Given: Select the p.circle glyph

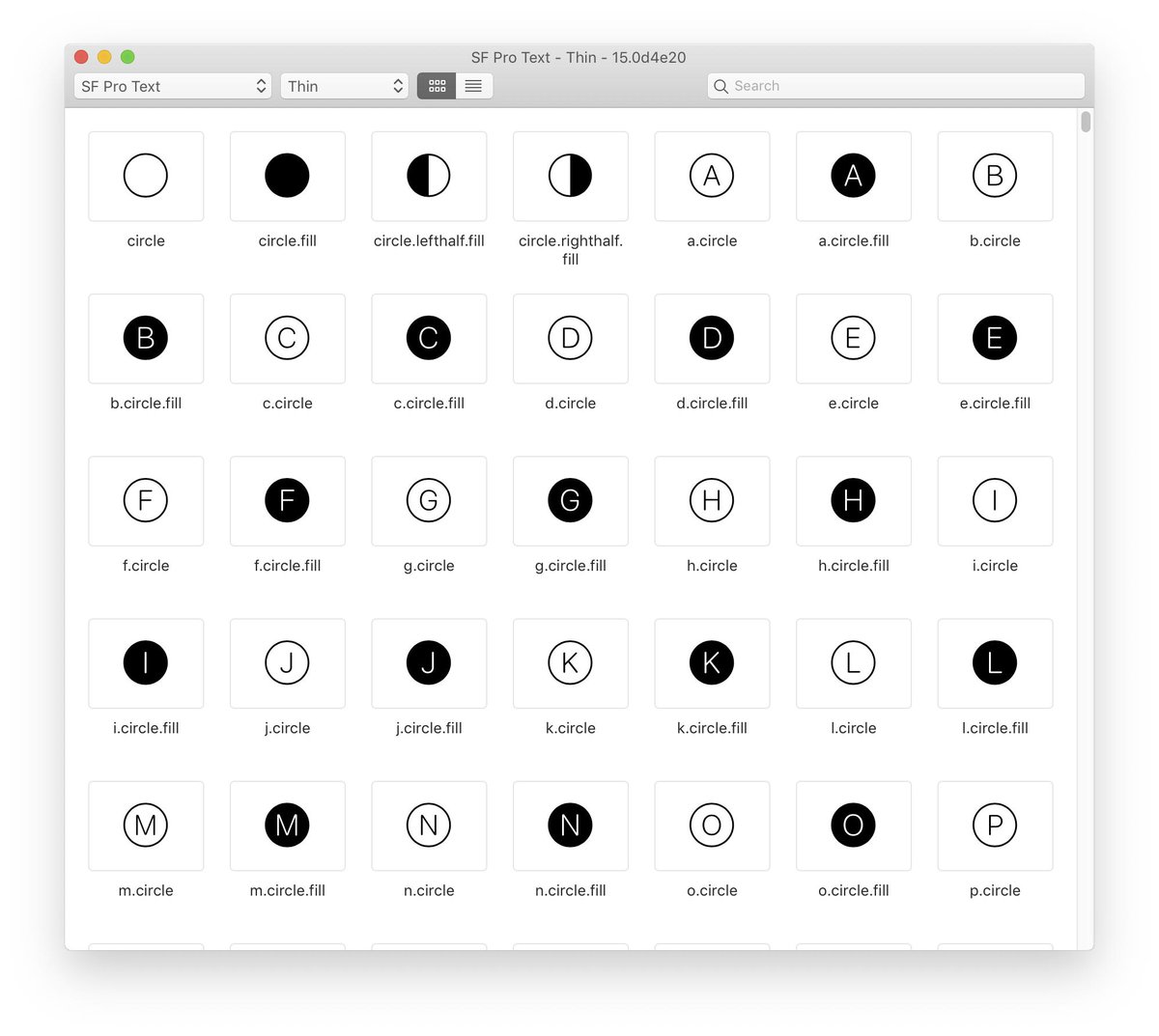Looking at the screenshot, I should [x=995, y=826].
